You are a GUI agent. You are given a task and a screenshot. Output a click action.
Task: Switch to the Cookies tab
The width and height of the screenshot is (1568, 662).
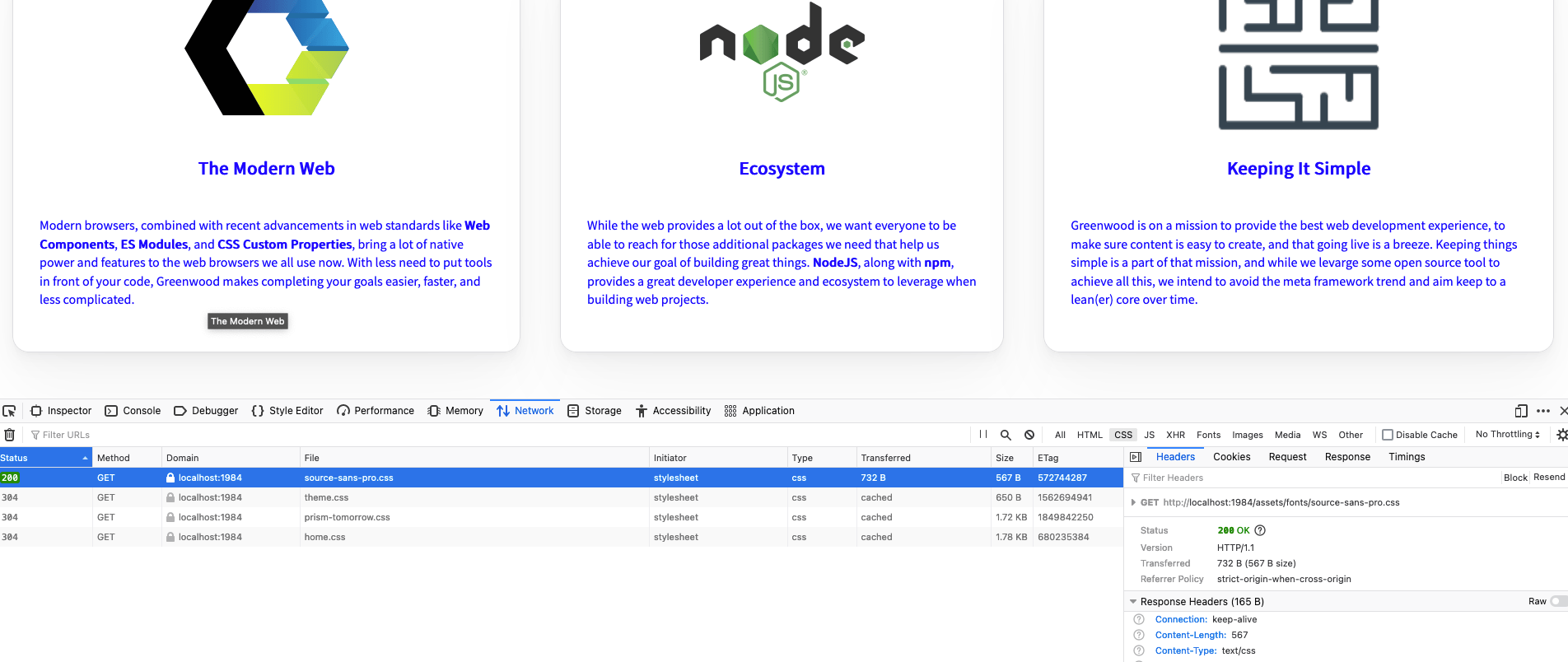tap(1231, 457)
